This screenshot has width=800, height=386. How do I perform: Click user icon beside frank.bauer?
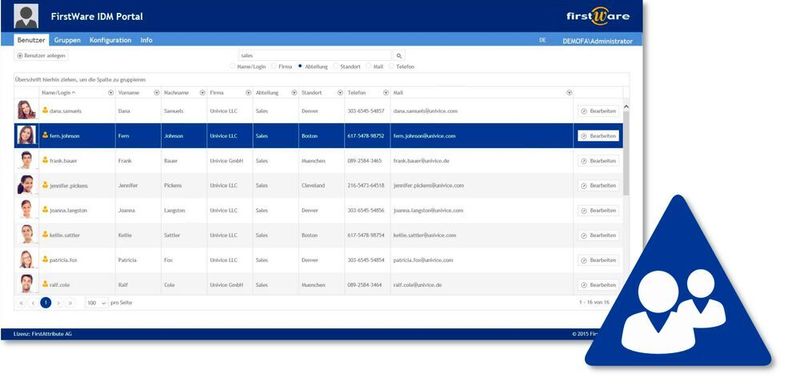tap(45, 160)
